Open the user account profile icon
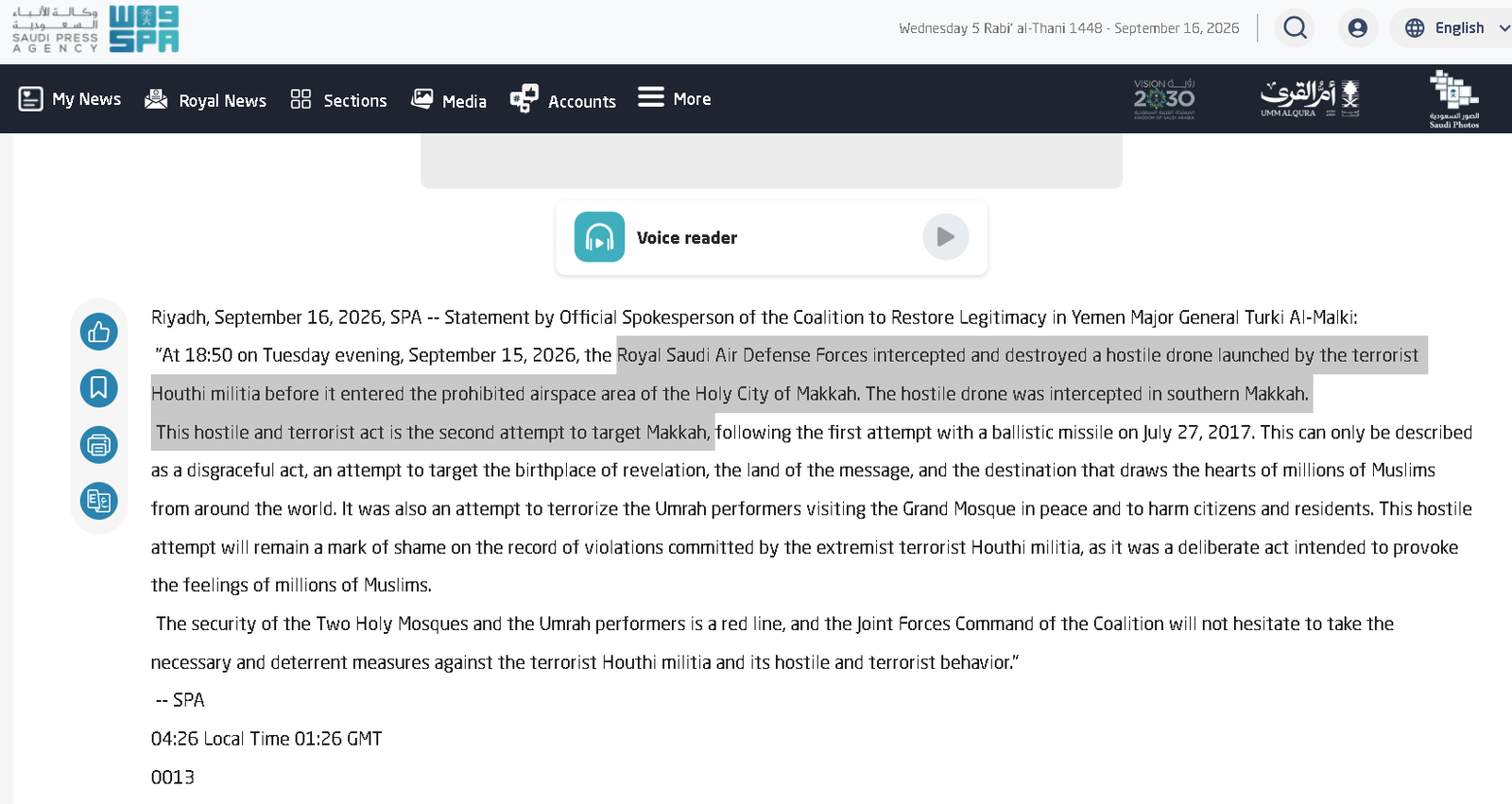This screenshot has height=804, width=1512. (1358, 28)
